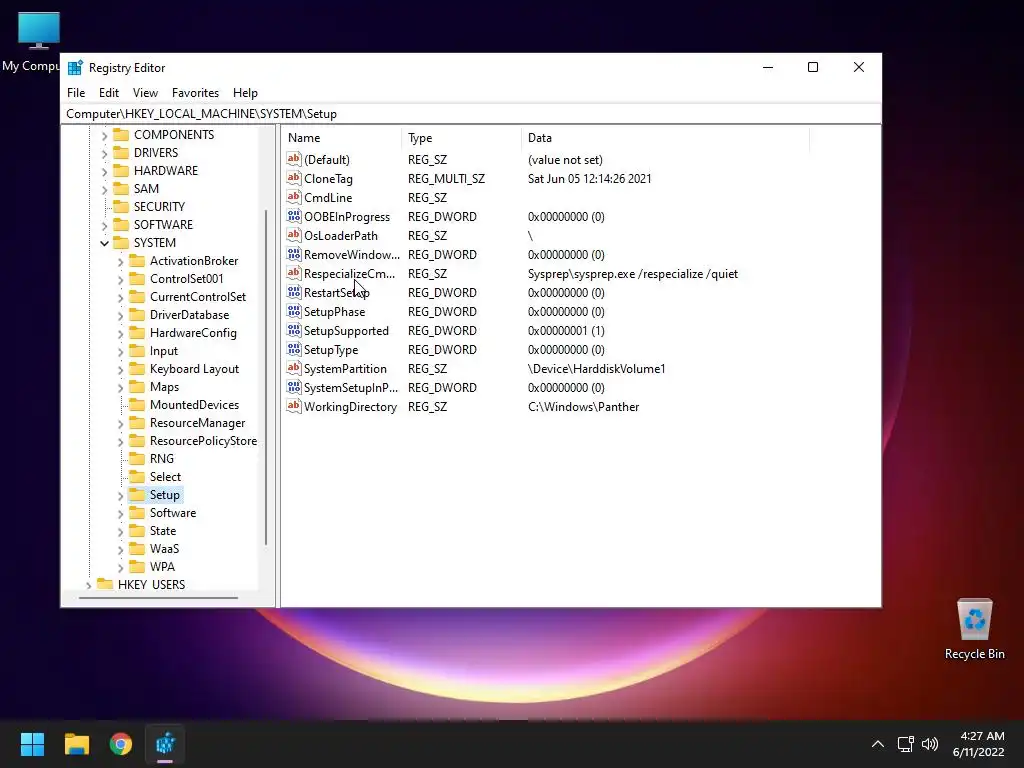Sort values by the Type column header
This screenshot has height=768, width=1024.
pos(462,138)
